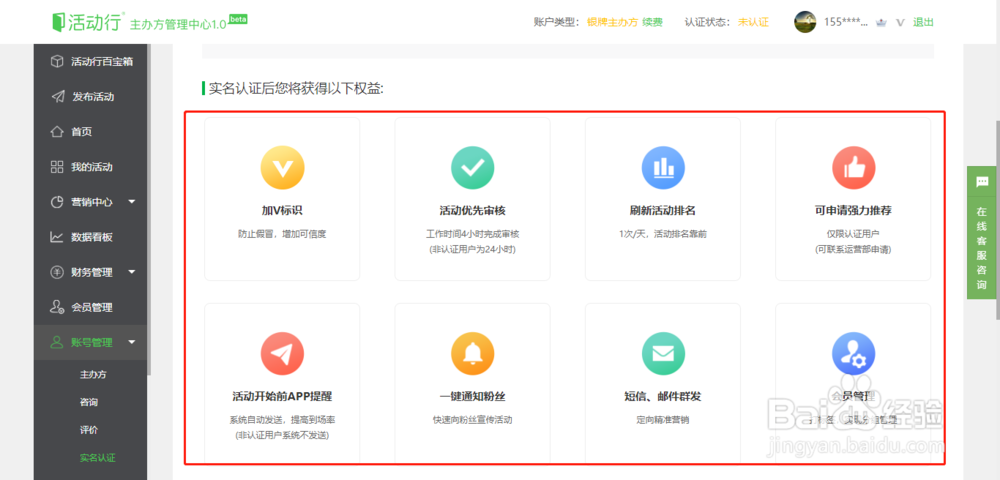Click the 银牌主办方 account type text

(612, 22)
